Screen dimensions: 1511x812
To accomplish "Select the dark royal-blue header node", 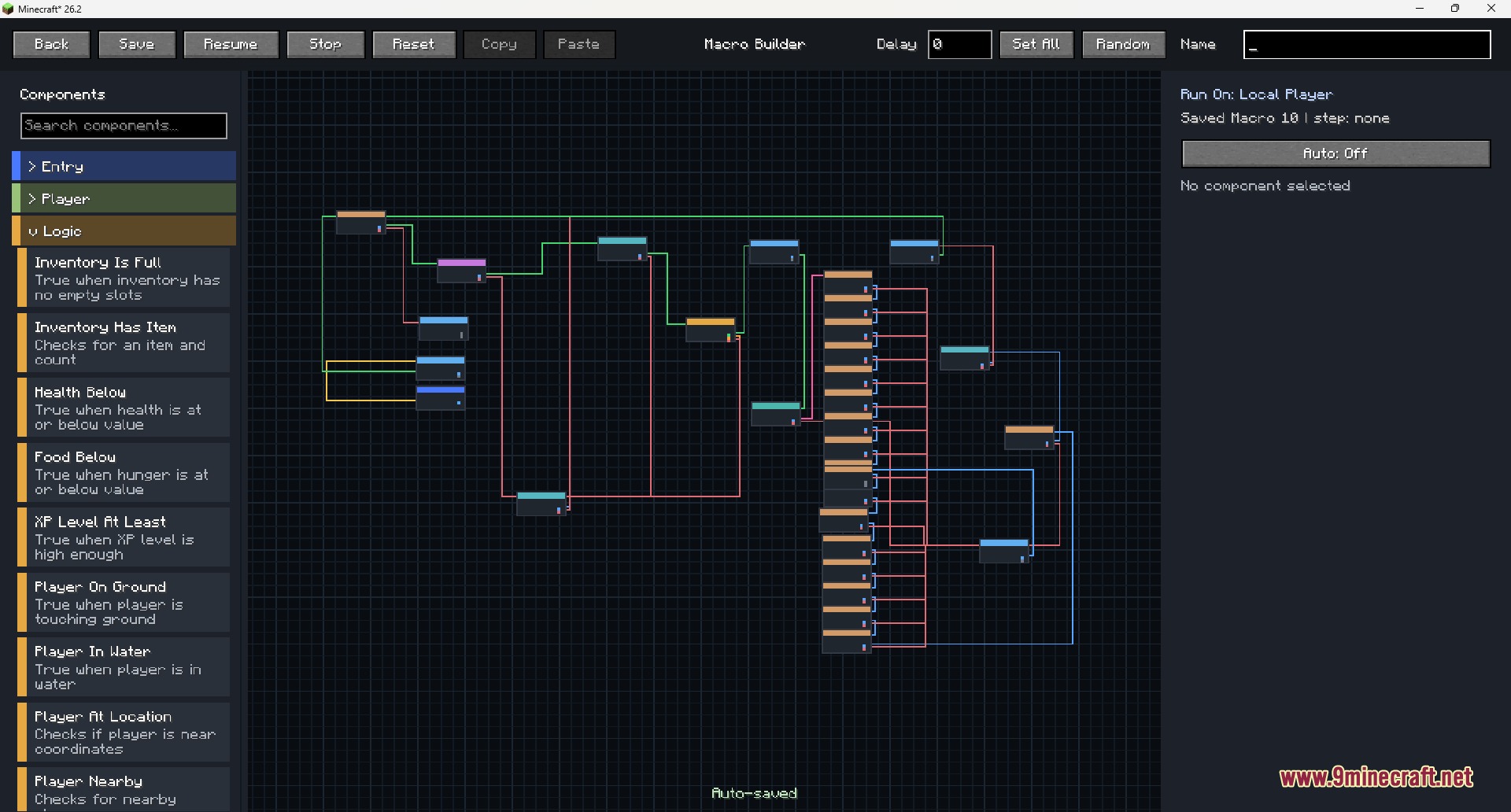I will click(440, 397).
